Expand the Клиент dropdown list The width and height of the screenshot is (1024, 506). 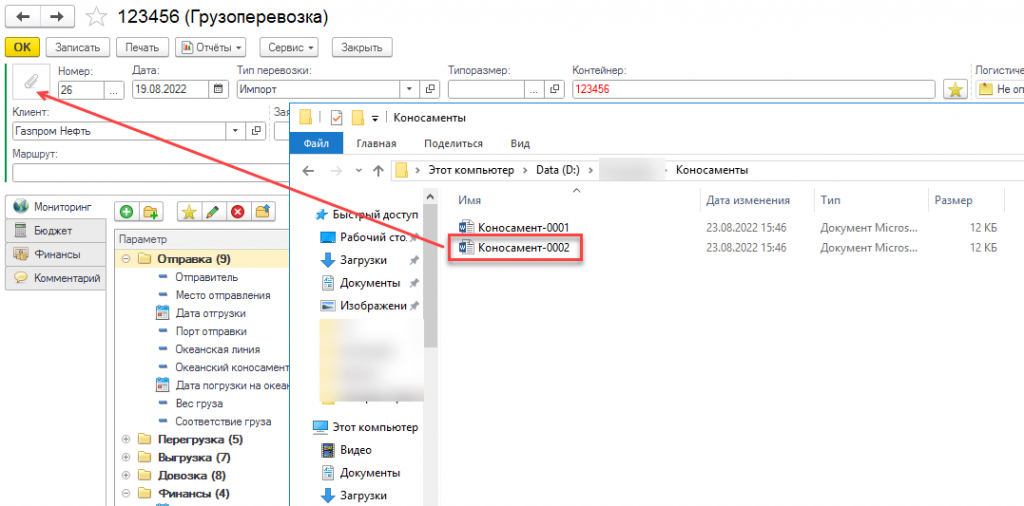point(236,131)
